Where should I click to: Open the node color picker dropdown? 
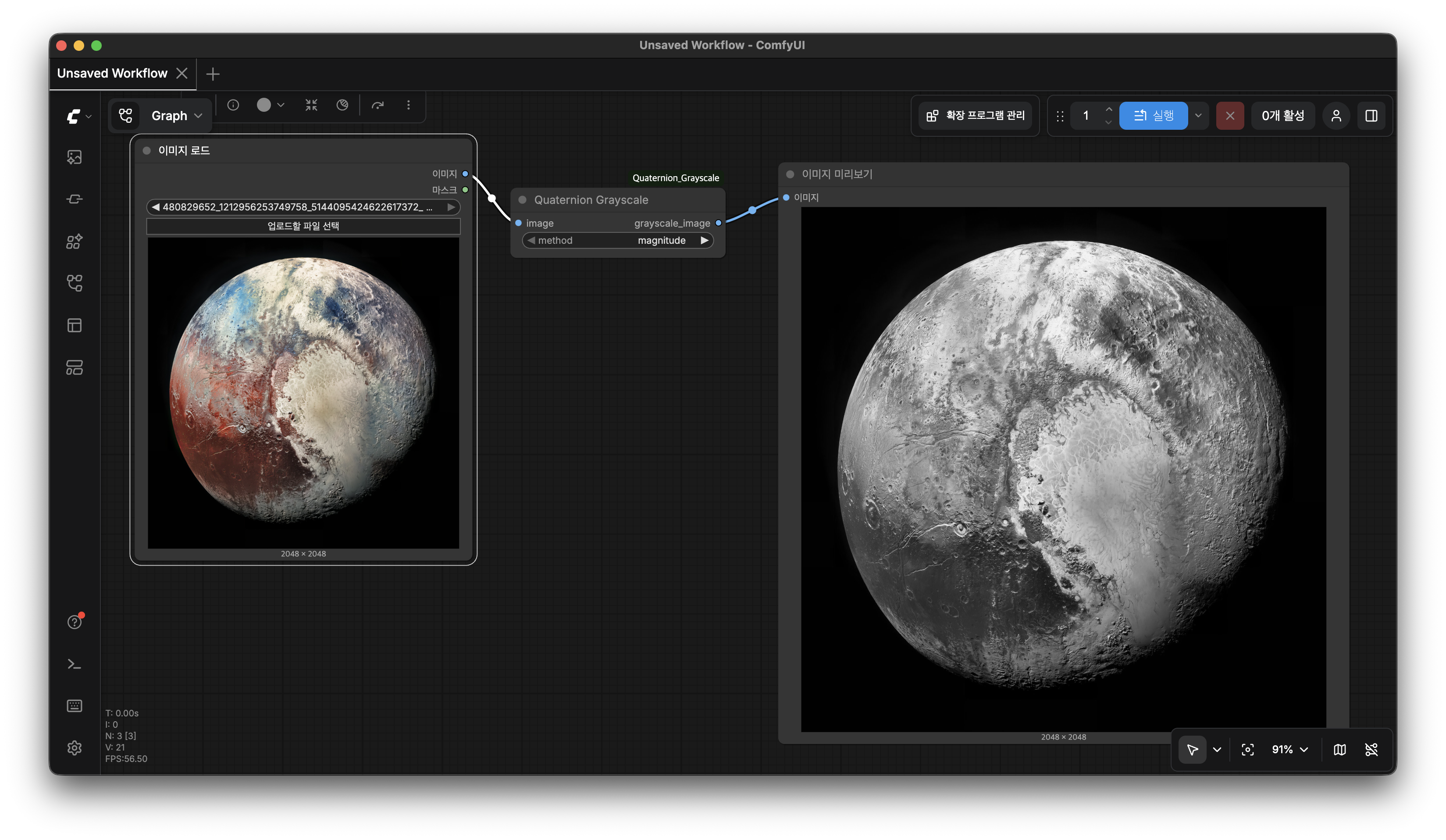coord(270,105)
